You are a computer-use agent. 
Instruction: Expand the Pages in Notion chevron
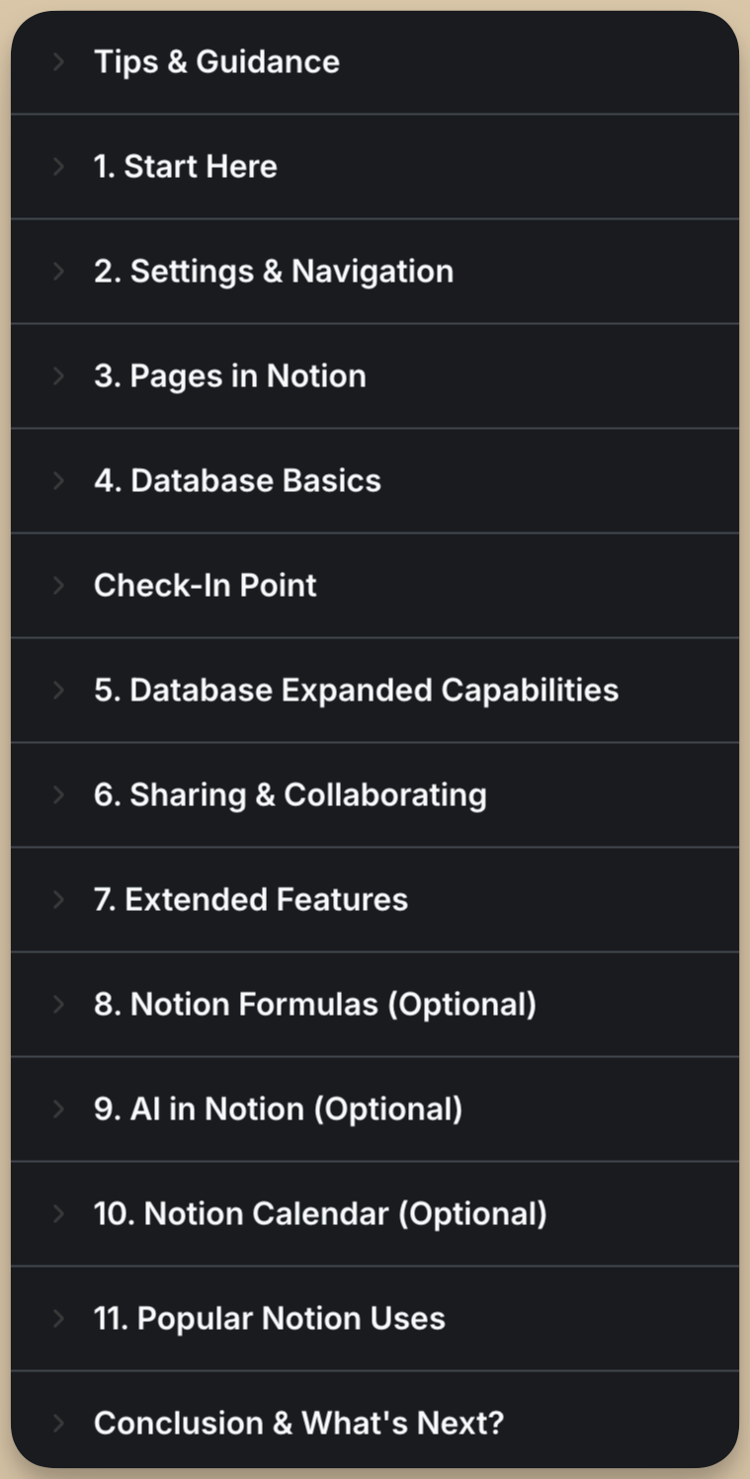tap(58, 376)
